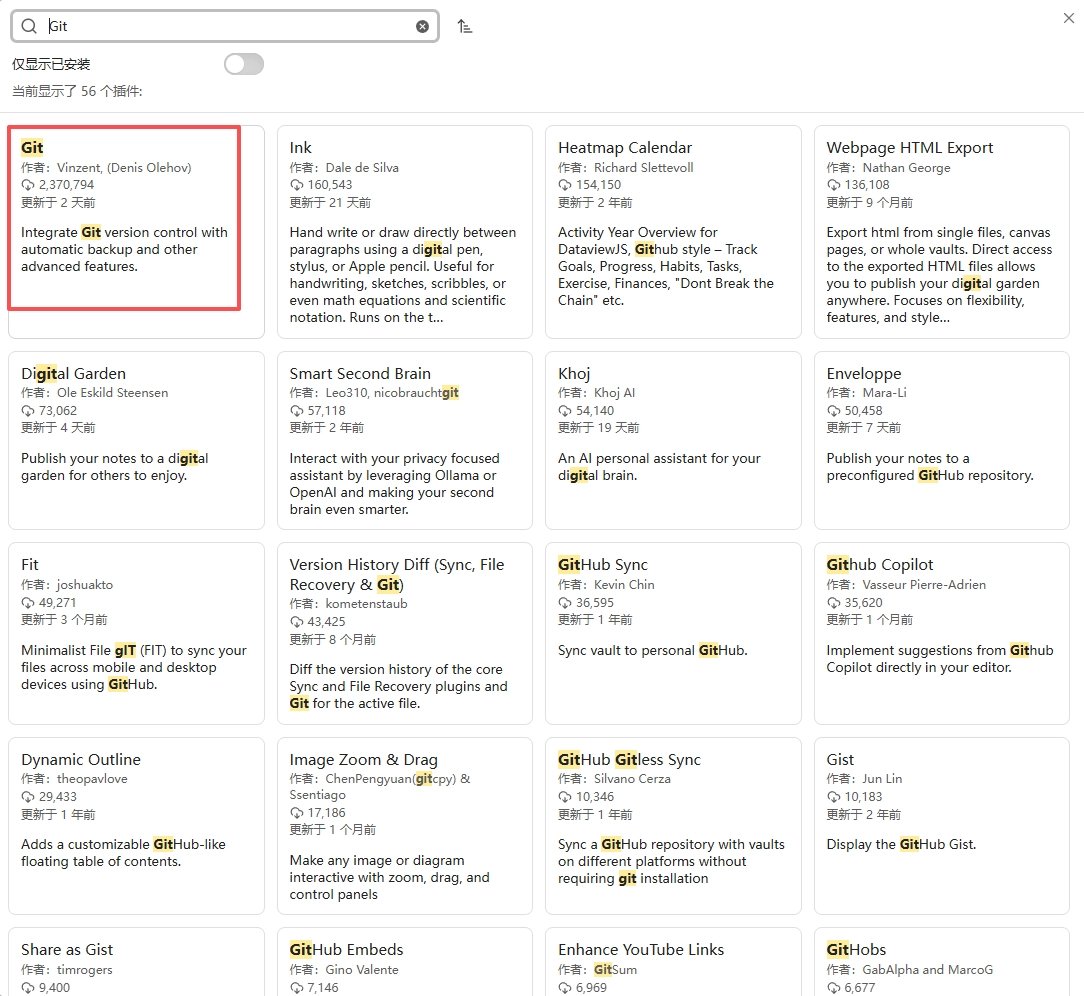Open the Smart Second Brain plugin
1084x996 pixels.
click(x=404, y=440)
